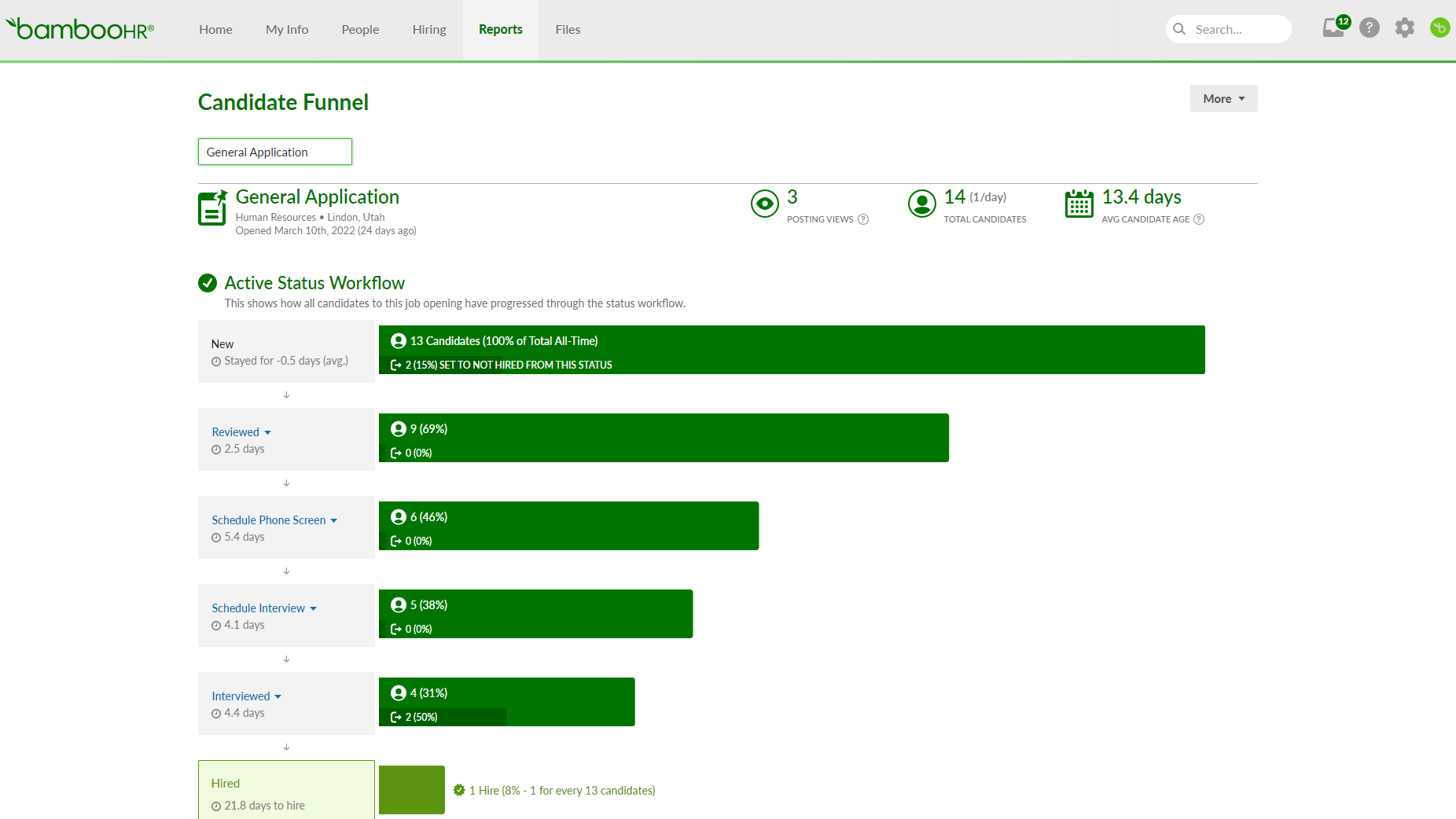This screenshot has width=1456, height=819.
Task: Click the total candidates person icon
Action: pos(921,204)
